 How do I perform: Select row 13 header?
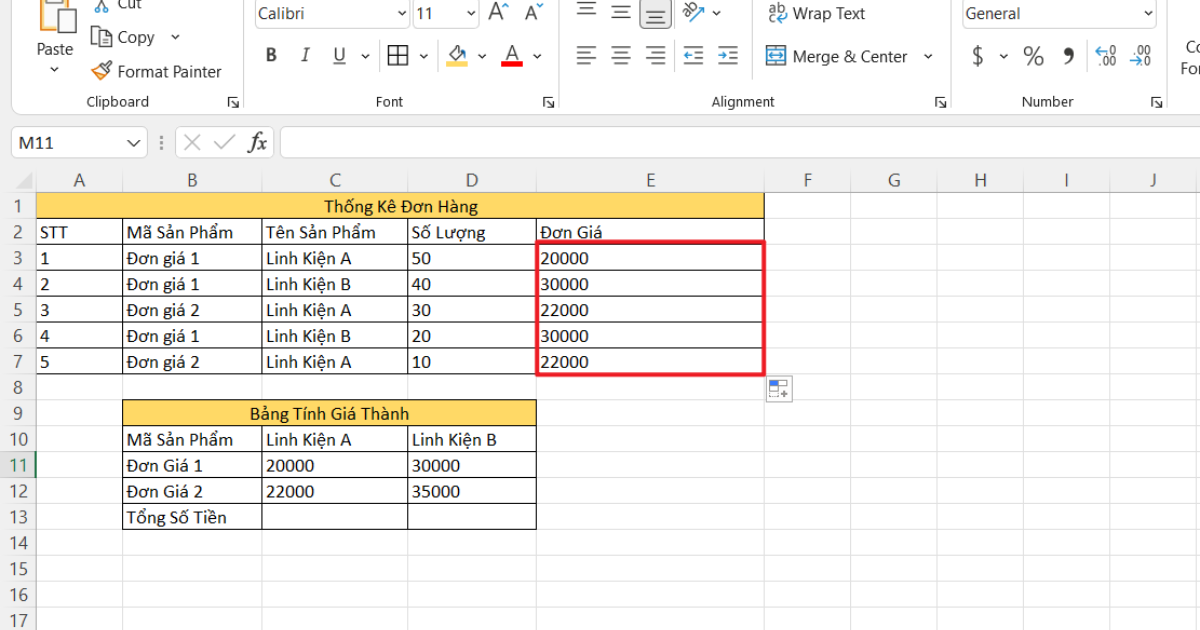(18, 517)
